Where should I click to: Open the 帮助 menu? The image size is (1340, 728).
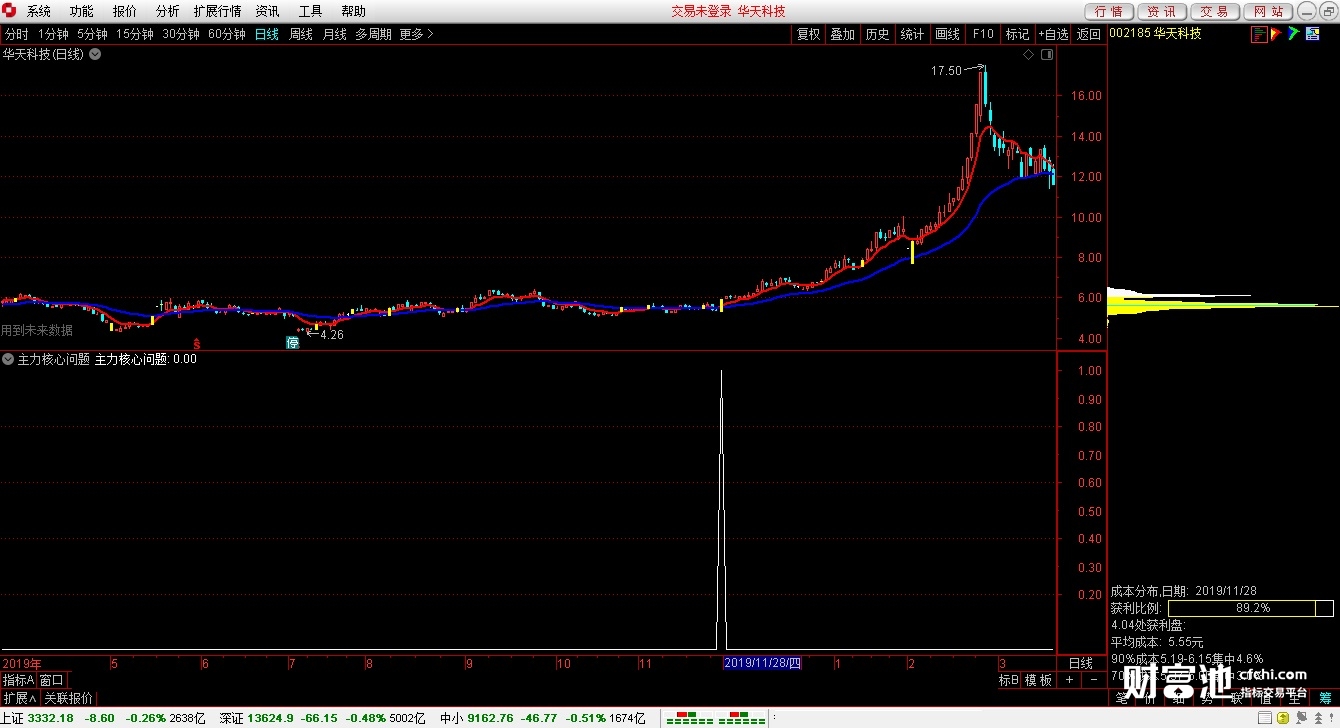[354, 11]
